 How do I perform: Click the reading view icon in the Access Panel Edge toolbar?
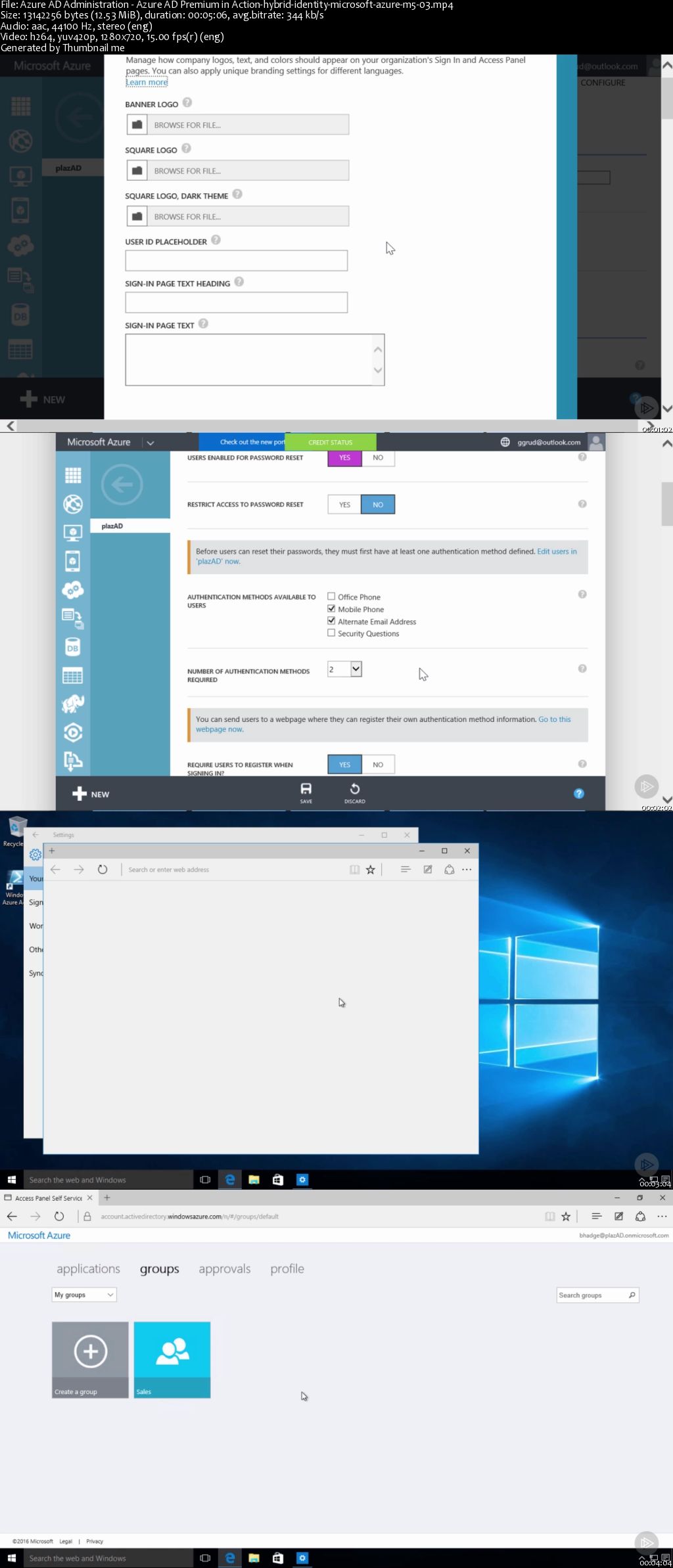[550, 1217]
